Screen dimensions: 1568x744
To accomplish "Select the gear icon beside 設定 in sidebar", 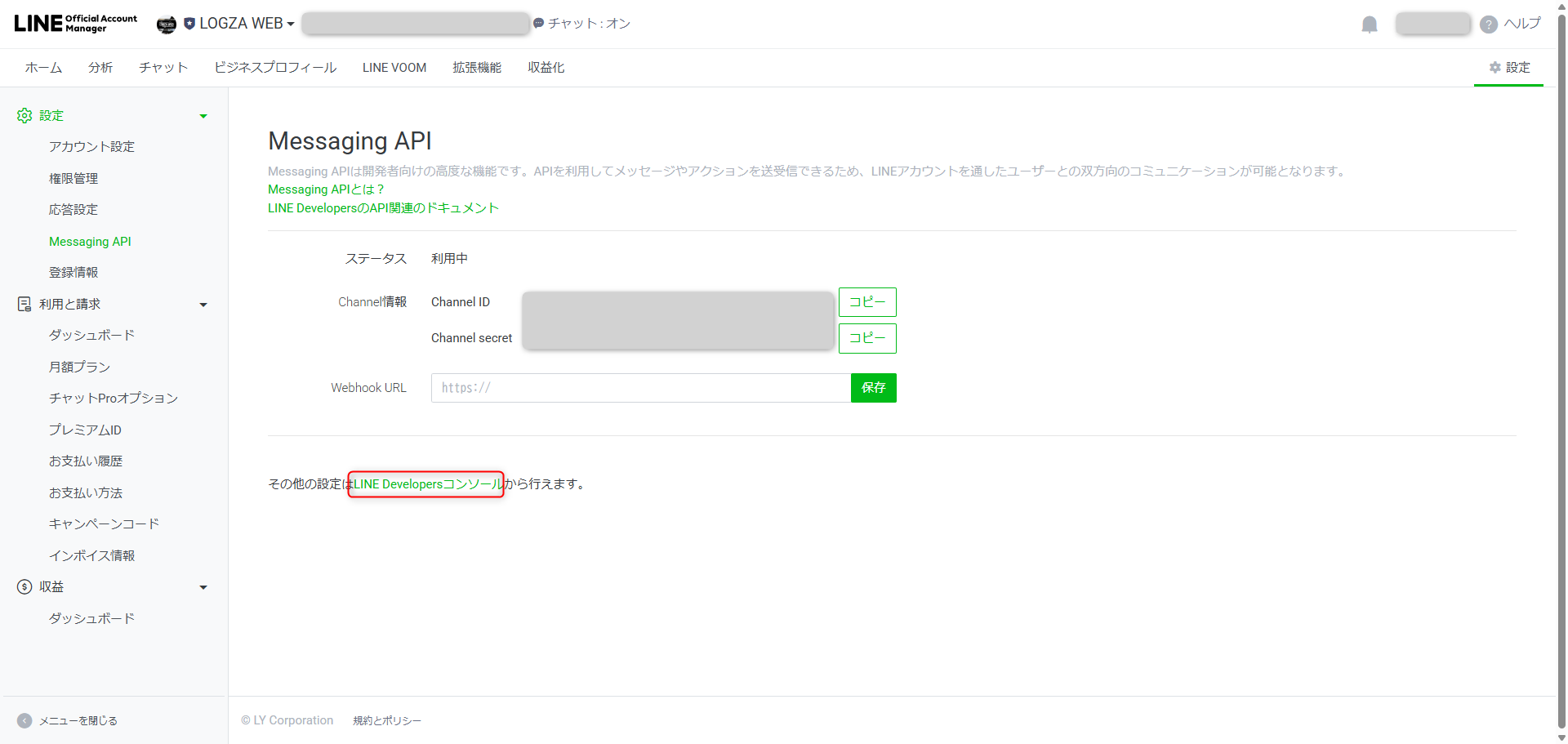I will point(24,115).
